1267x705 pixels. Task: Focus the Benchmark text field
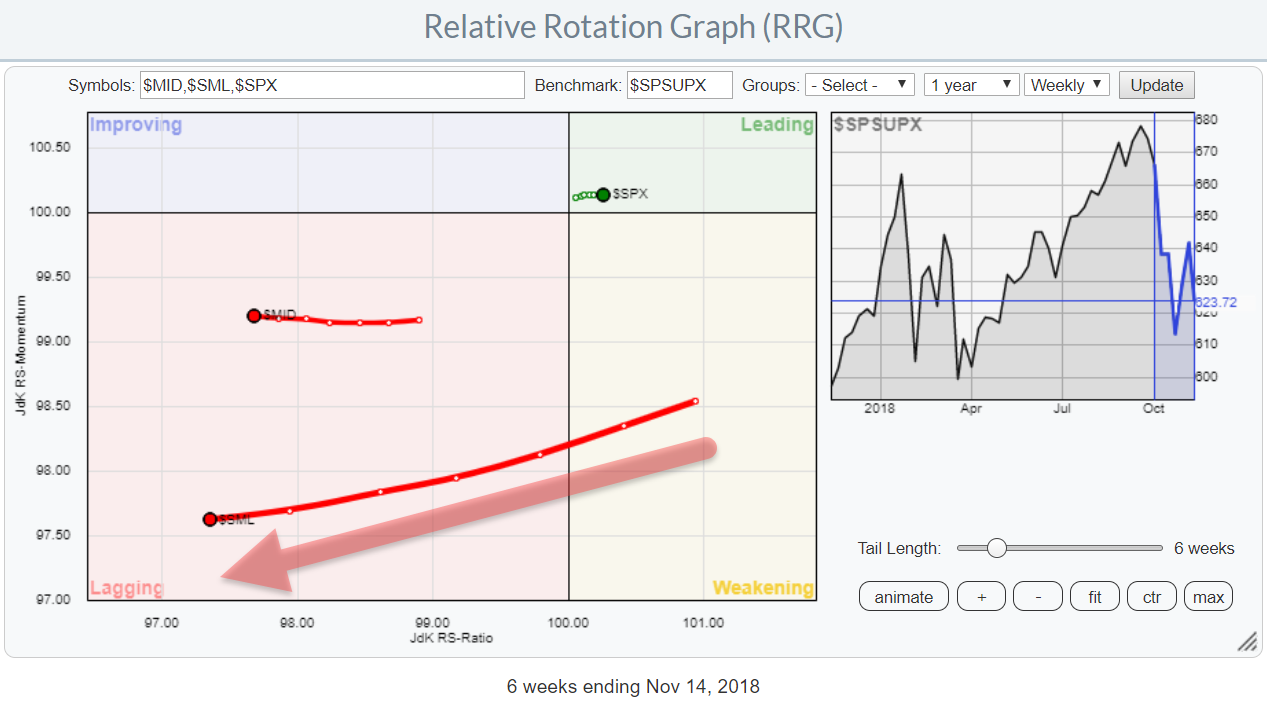[679, 85]
